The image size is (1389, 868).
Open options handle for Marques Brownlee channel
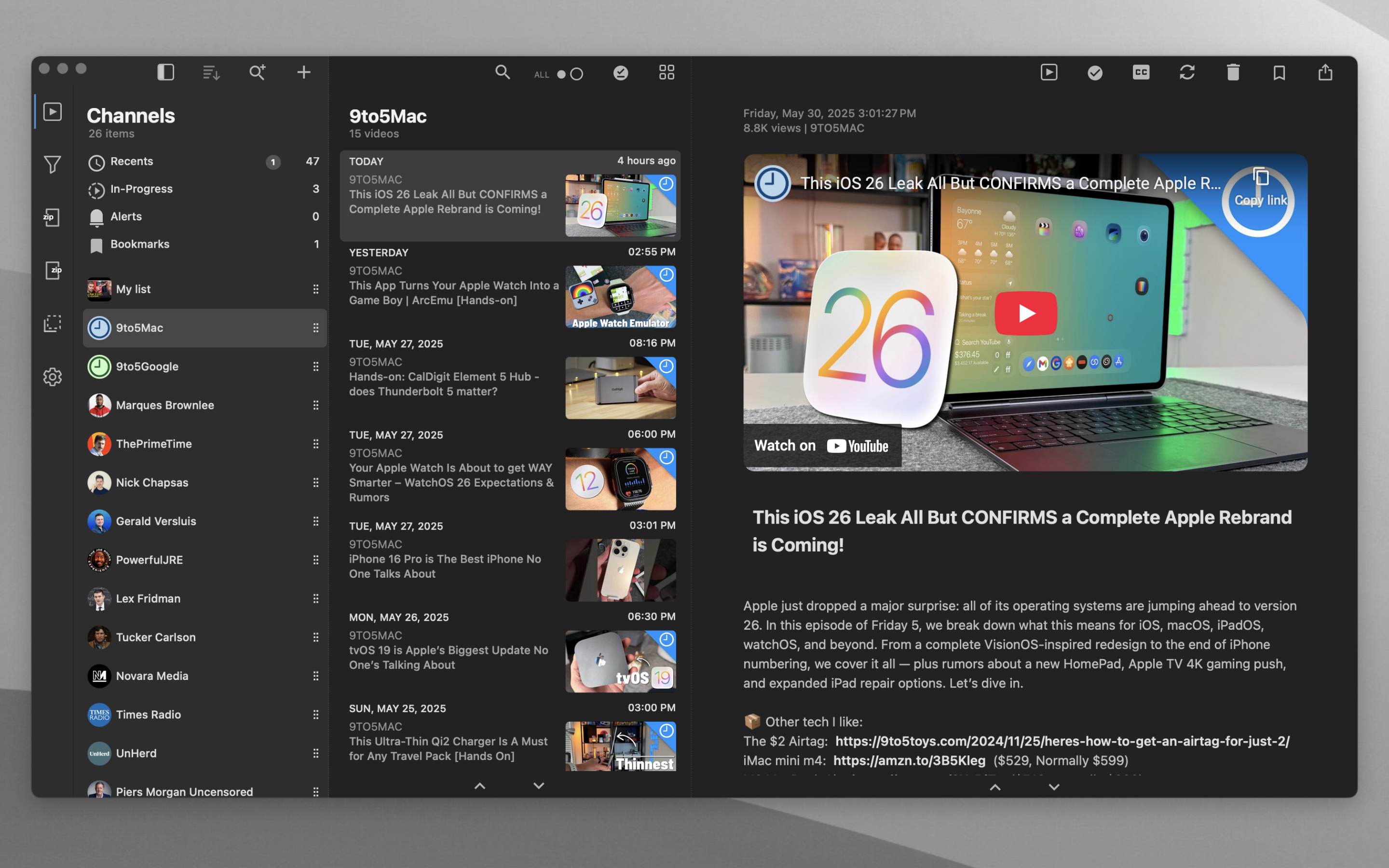click(x=316, y=405)
